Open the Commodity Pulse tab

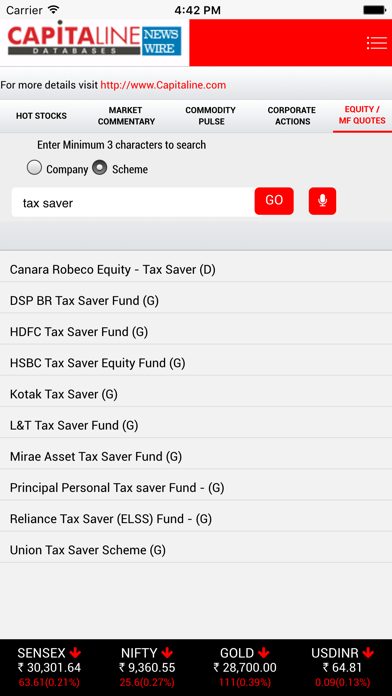[210, 116]
